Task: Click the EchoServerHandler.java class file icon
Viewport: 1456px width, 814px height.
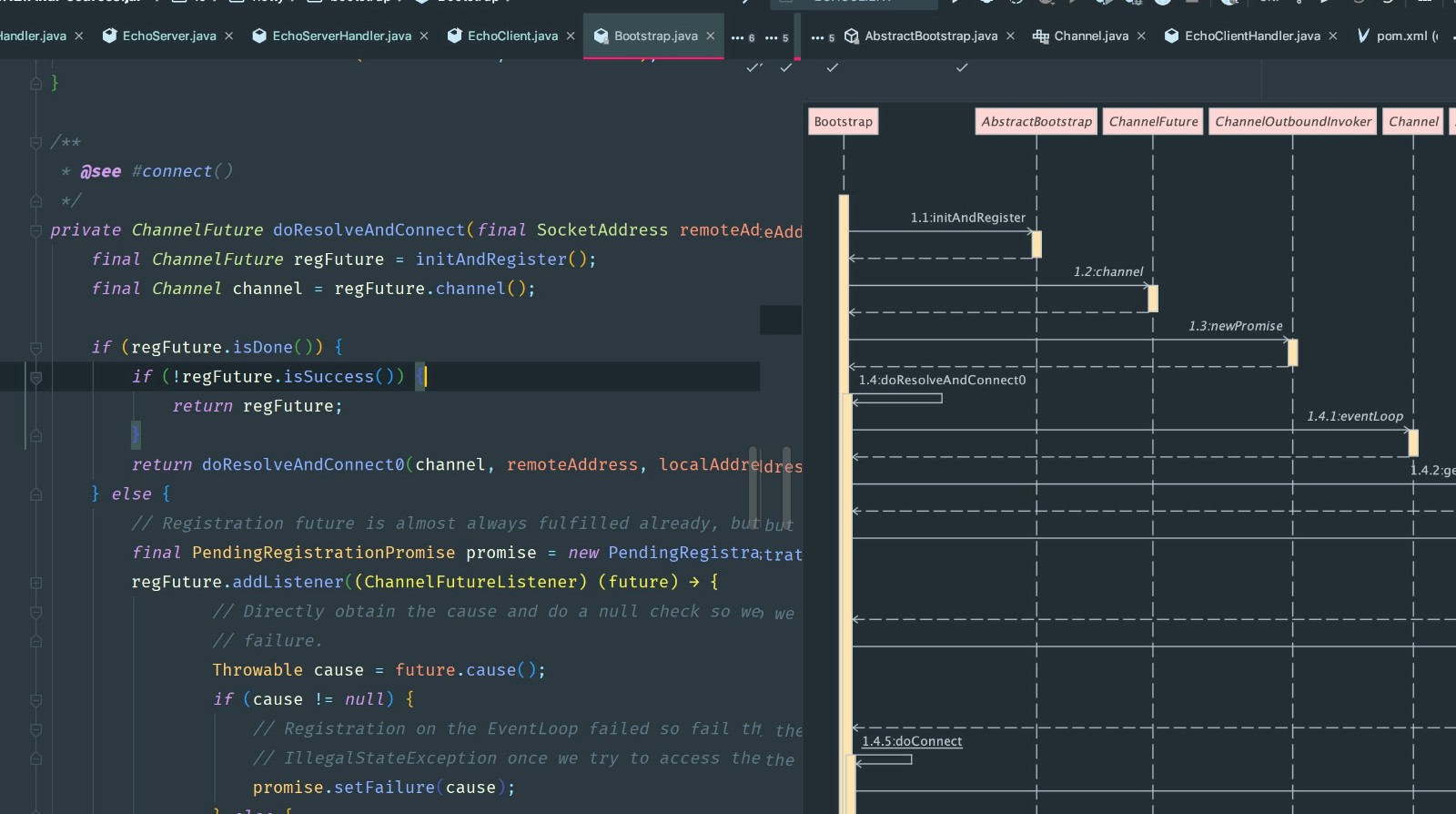Action: coord(259,36)
